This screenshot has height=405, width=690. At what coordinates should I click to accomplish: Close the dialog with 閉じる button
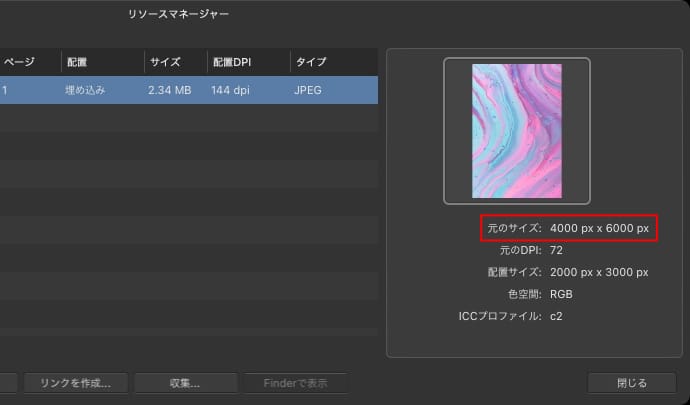[x=631, y=383]
